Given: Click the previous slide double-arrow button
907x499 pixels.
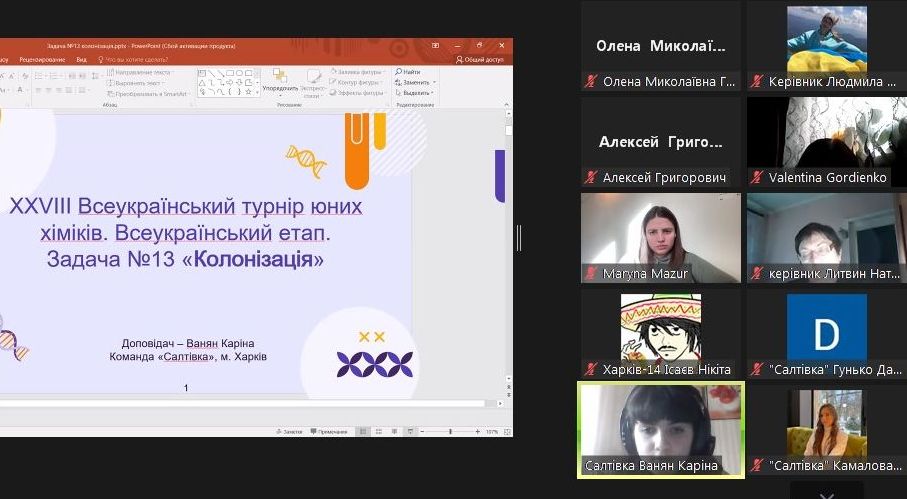Looking at the screenshot, I should point(508,386).
